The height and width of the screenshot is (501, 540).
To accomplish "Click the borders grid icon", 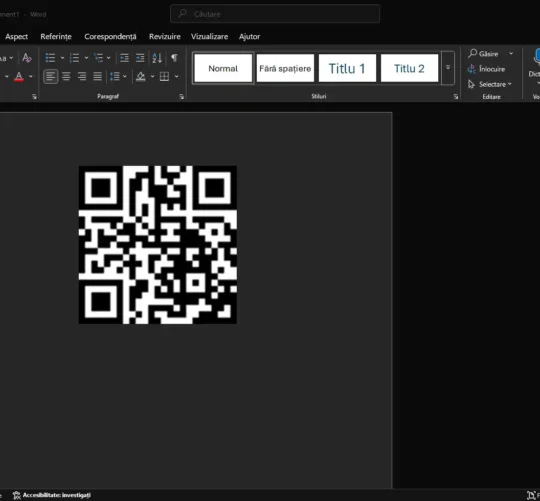I will (x=164, y=76).
